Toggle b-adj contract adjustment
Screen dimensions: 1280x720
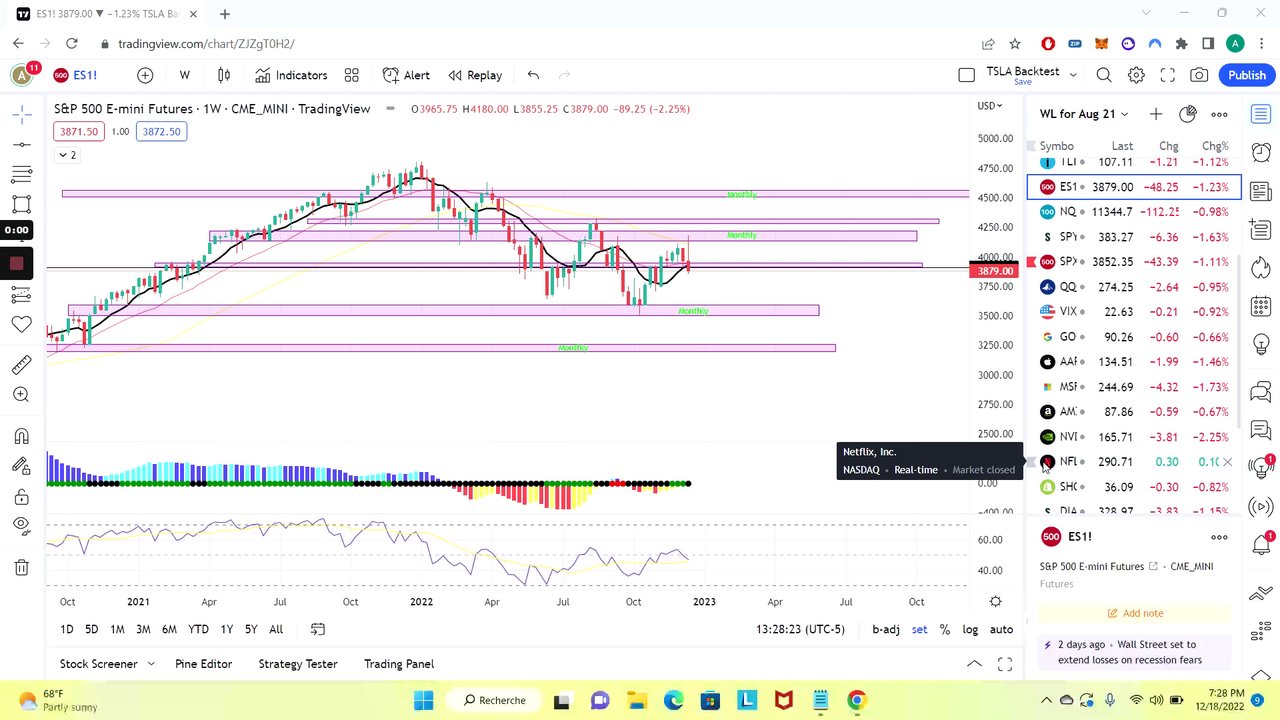(886, 629)
